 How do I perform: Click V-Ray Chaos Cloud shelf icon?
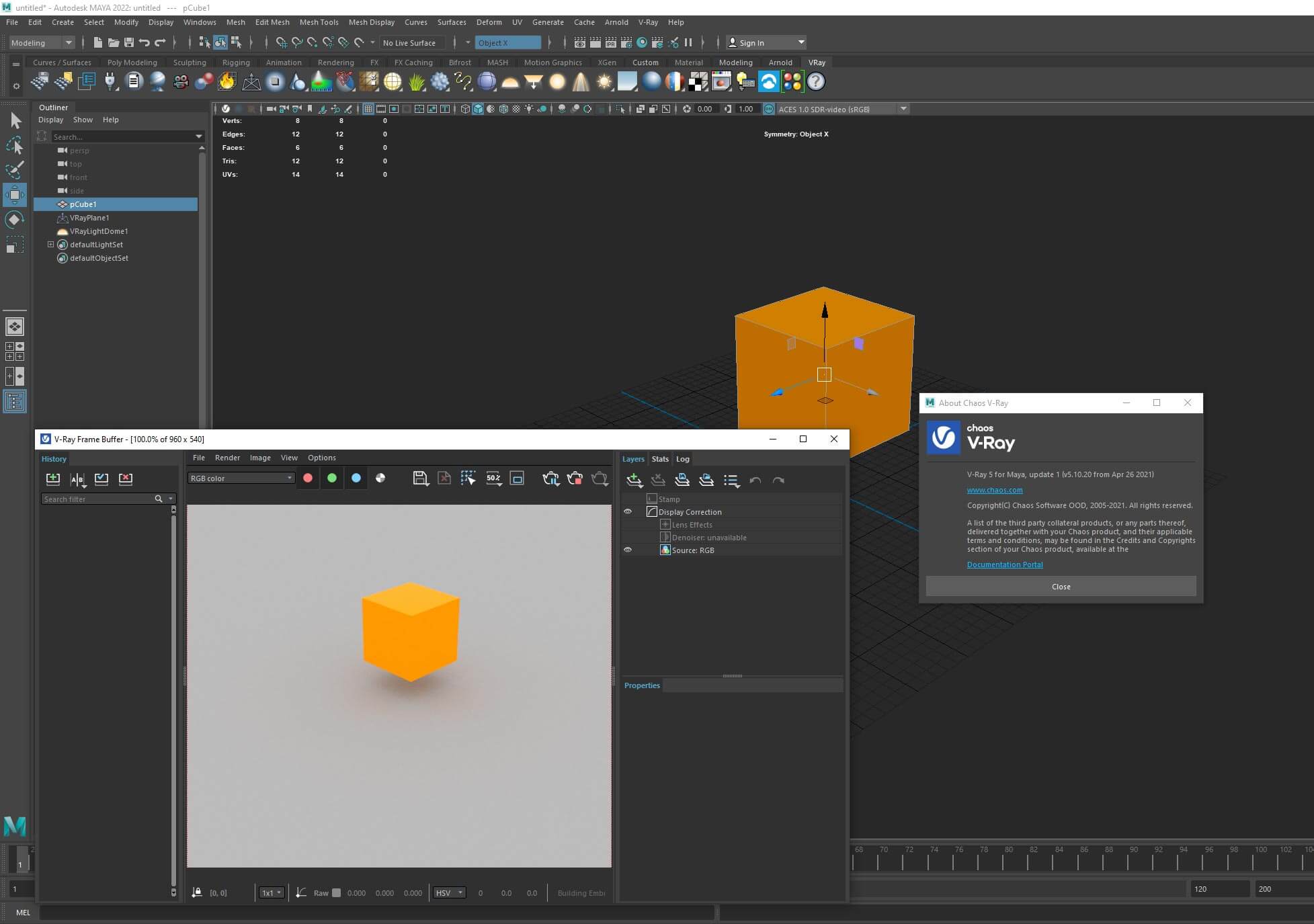[769, 82]
